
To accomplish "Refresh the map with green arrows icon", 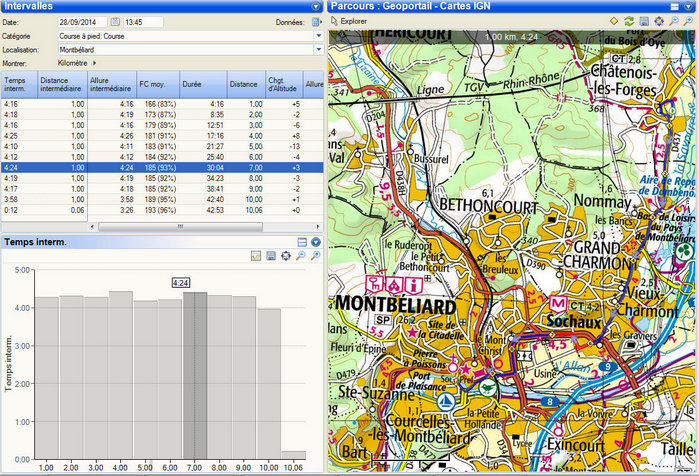I will click(x=629, y=21).
